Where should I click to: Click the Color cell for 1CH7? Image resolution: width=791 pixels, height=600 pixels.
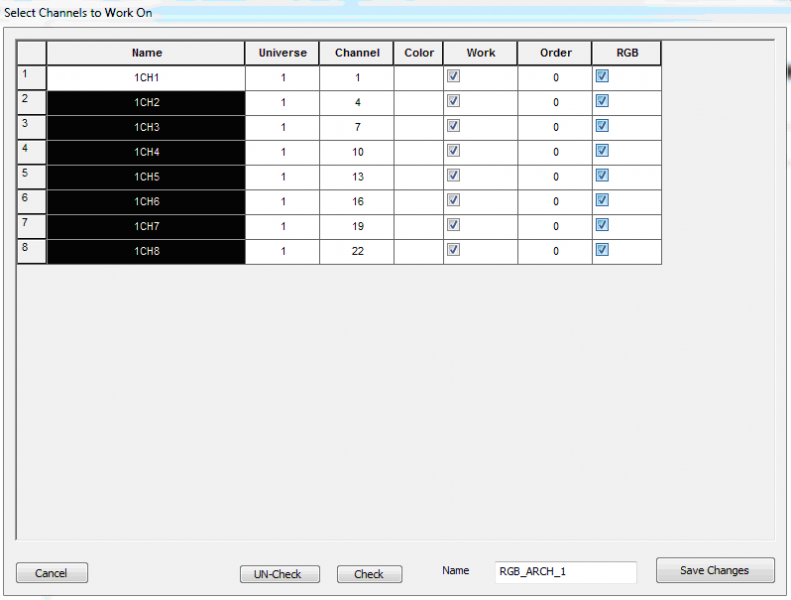pyautogui.click(x=418, y=227)
